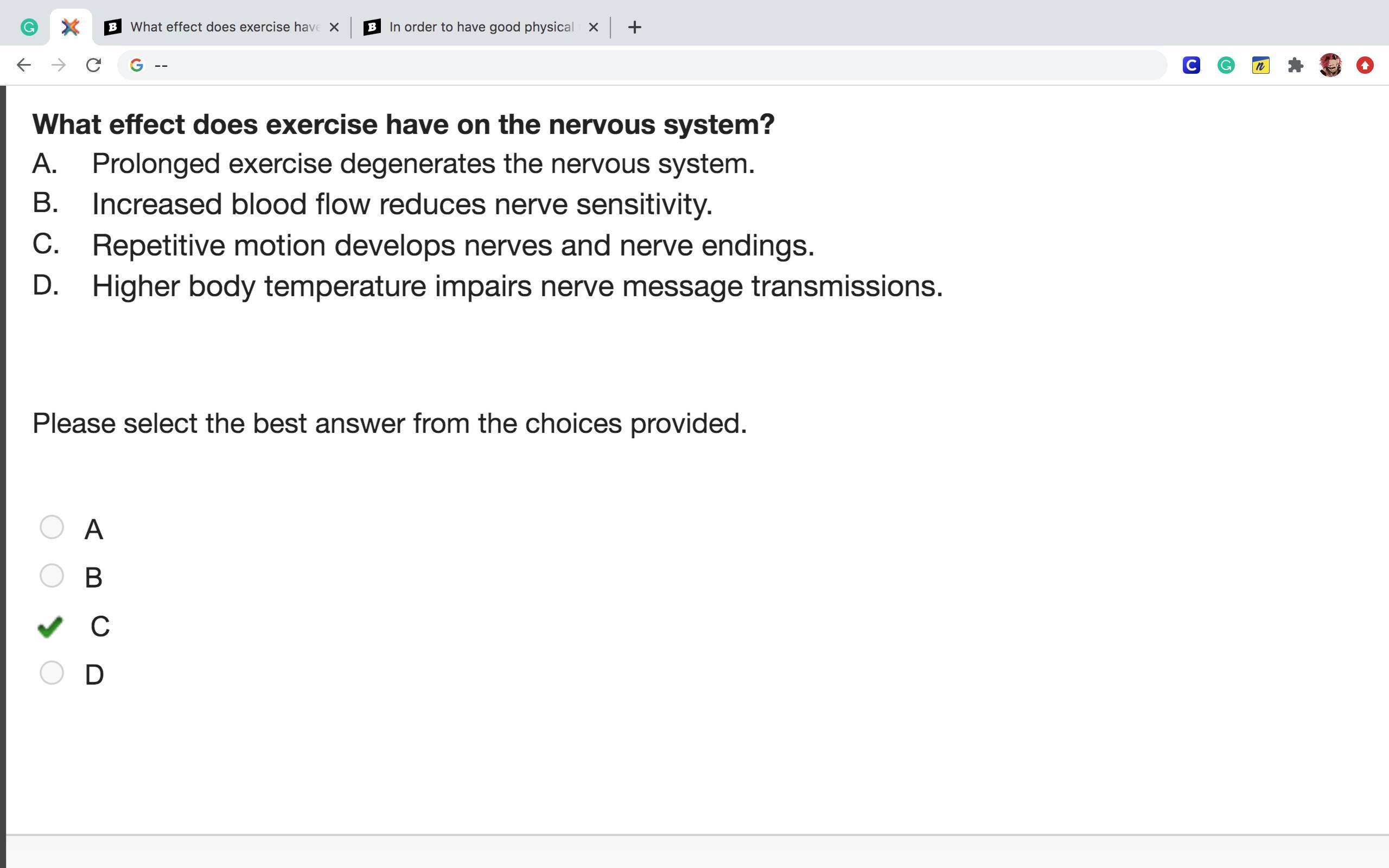This screenshot has height=868, width=1389.
Task: Open a new browser tab
Action: point(634,27)
